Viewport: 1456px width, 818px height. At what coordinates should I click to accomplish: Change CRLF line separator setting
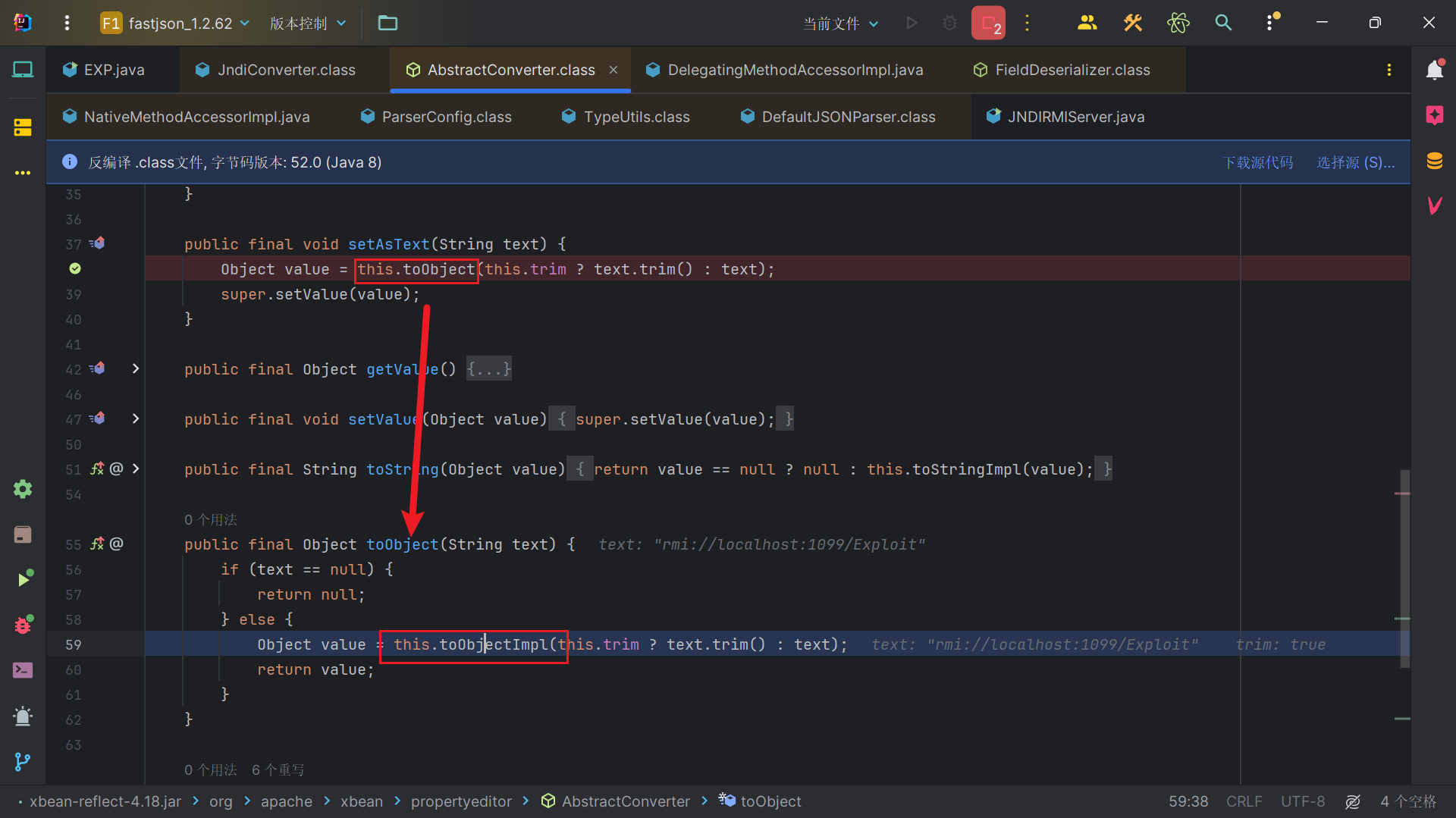click(1244, 801)
